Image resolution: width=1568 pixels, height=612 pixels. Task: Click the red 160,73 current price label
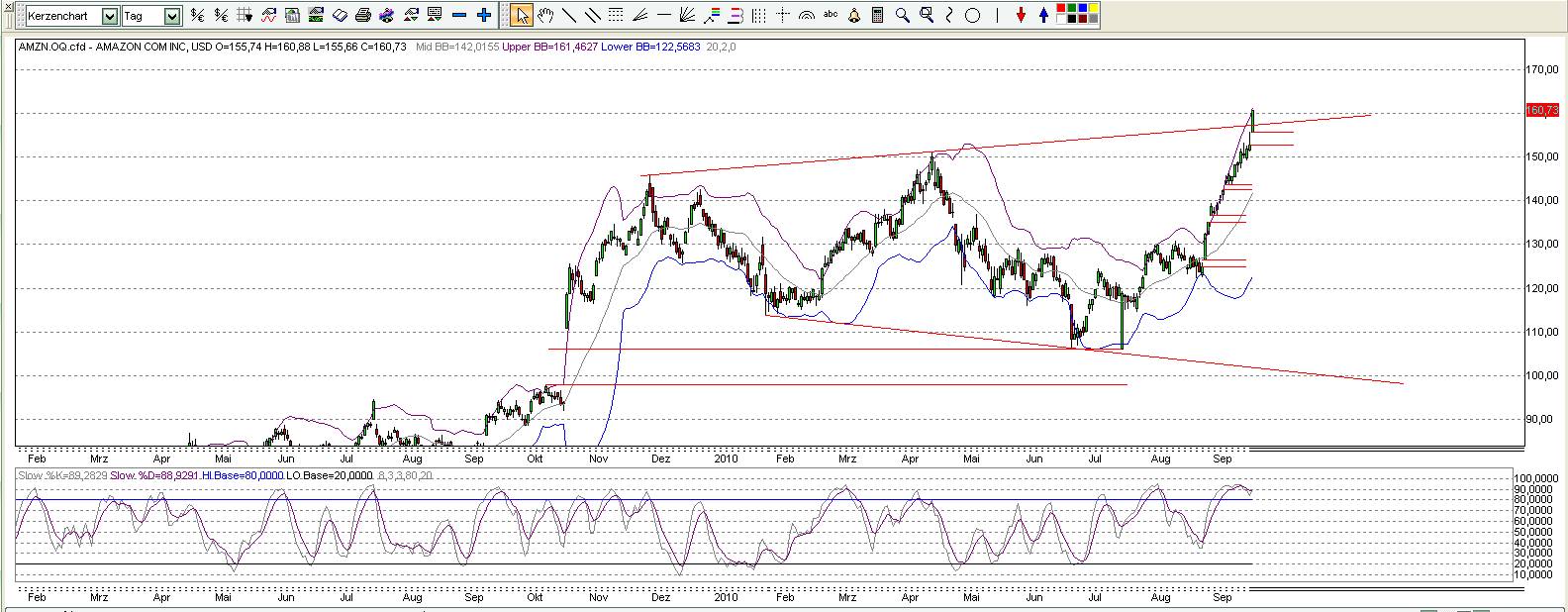1542,110
